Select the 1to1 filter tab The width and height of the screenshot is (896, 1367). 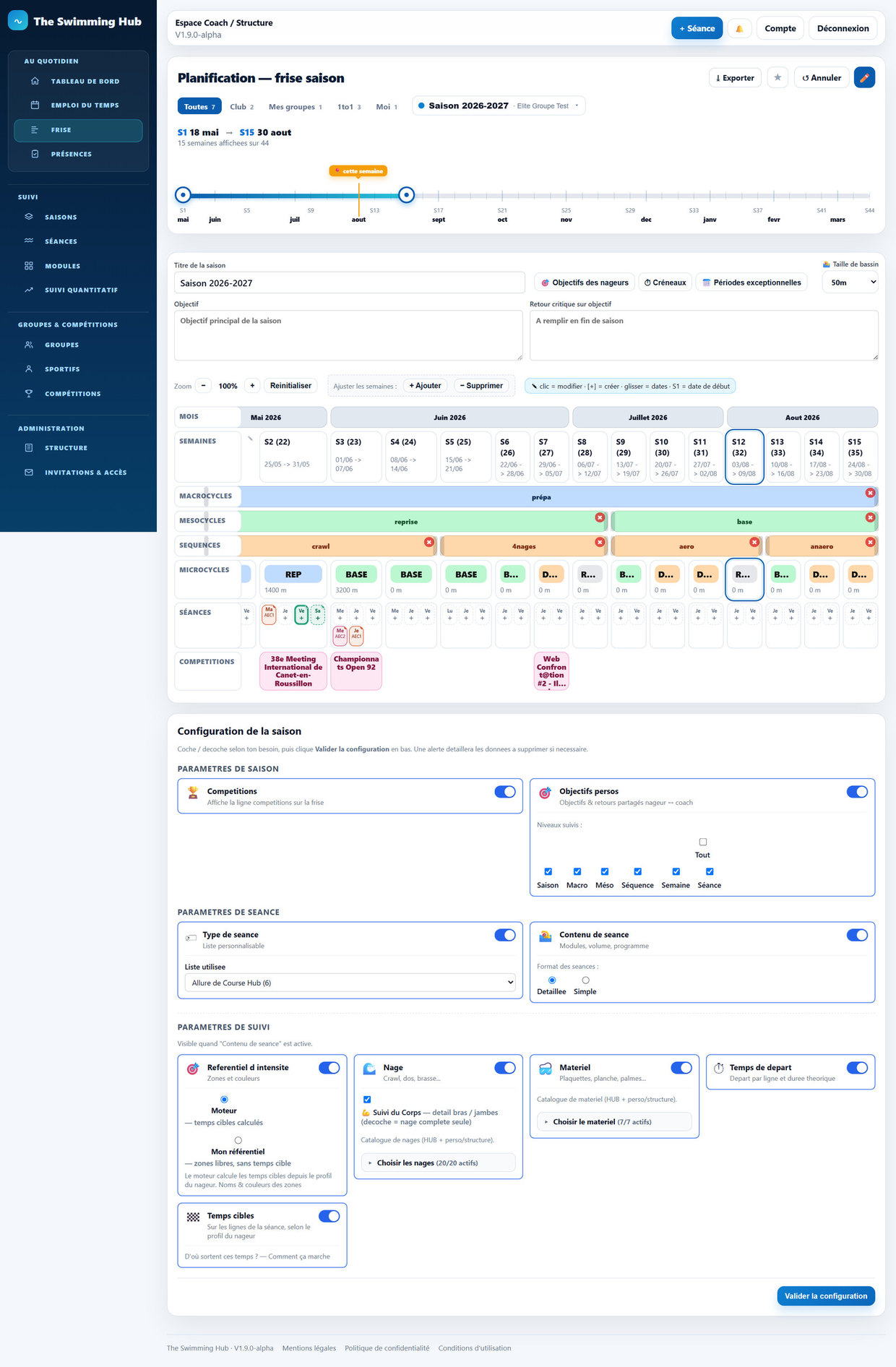click(x=349, y=107)
